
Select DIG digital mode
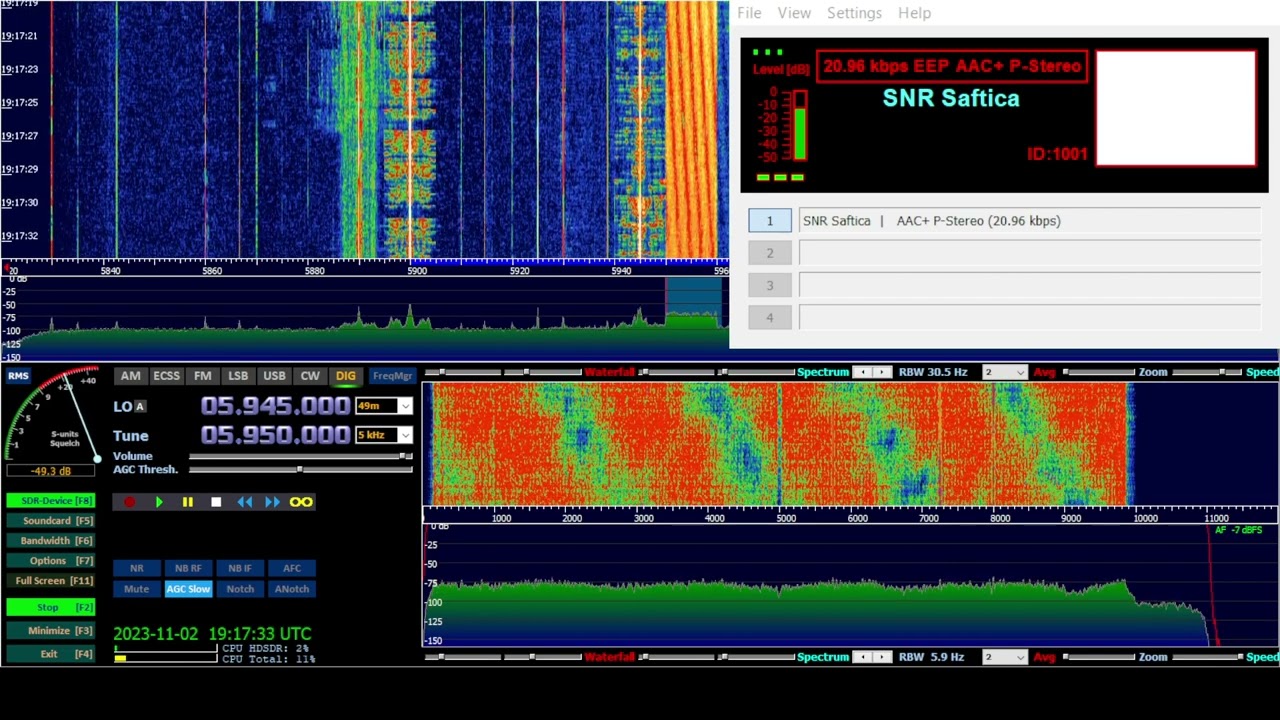coord(346,376)
